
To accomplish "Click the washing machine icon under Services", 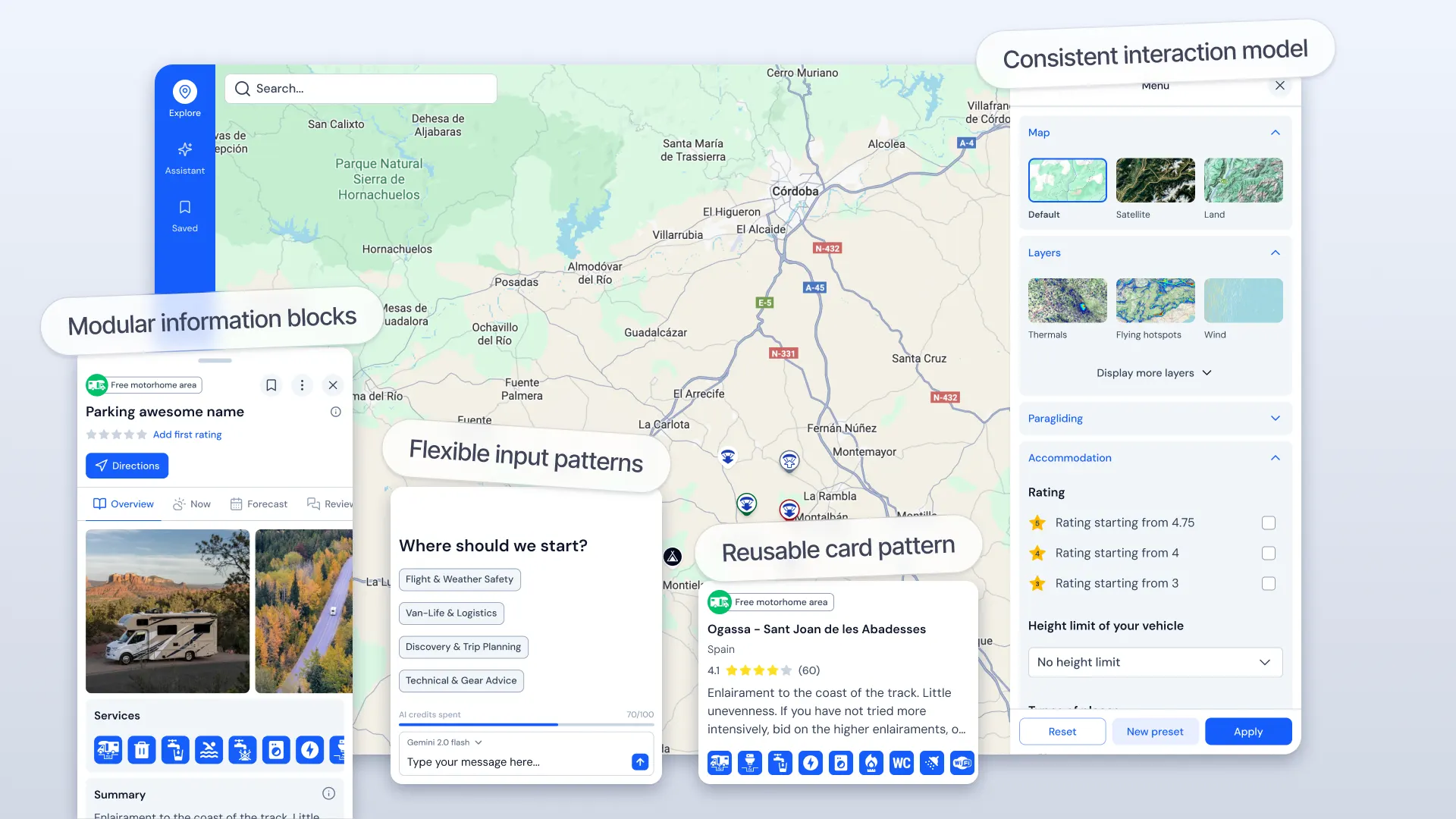I will (x=276, y=750).
